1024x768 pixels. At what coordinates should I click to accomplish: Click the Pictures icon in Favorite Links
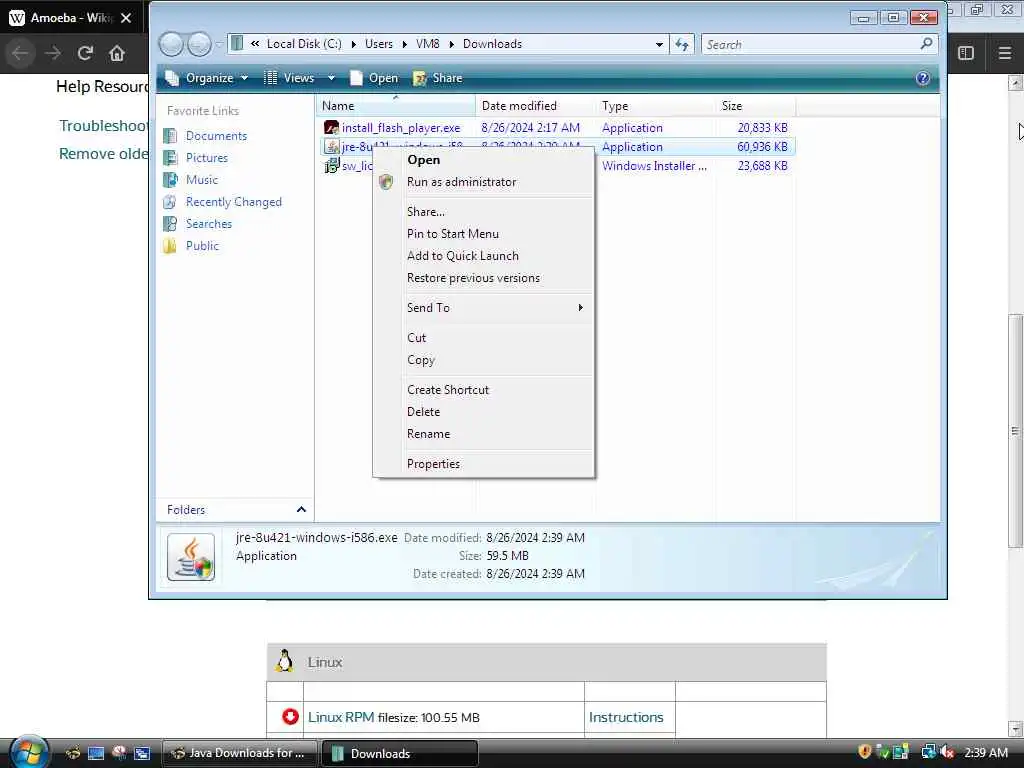[x=170, y=158]
